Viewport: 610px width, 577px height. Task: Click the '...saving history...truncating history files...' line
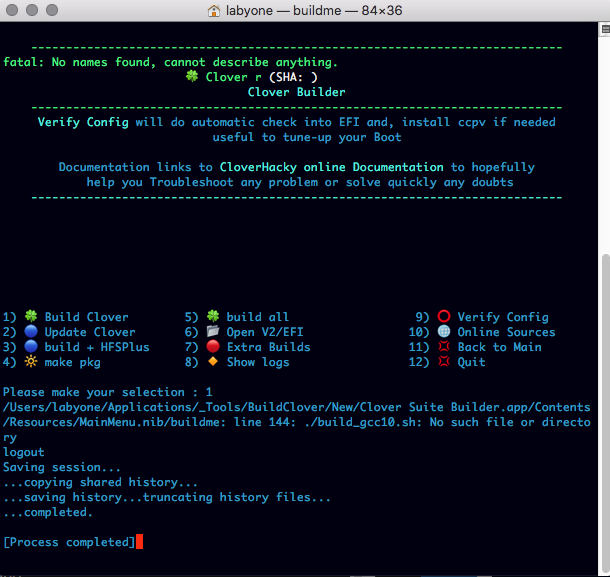tap(167, 497)
